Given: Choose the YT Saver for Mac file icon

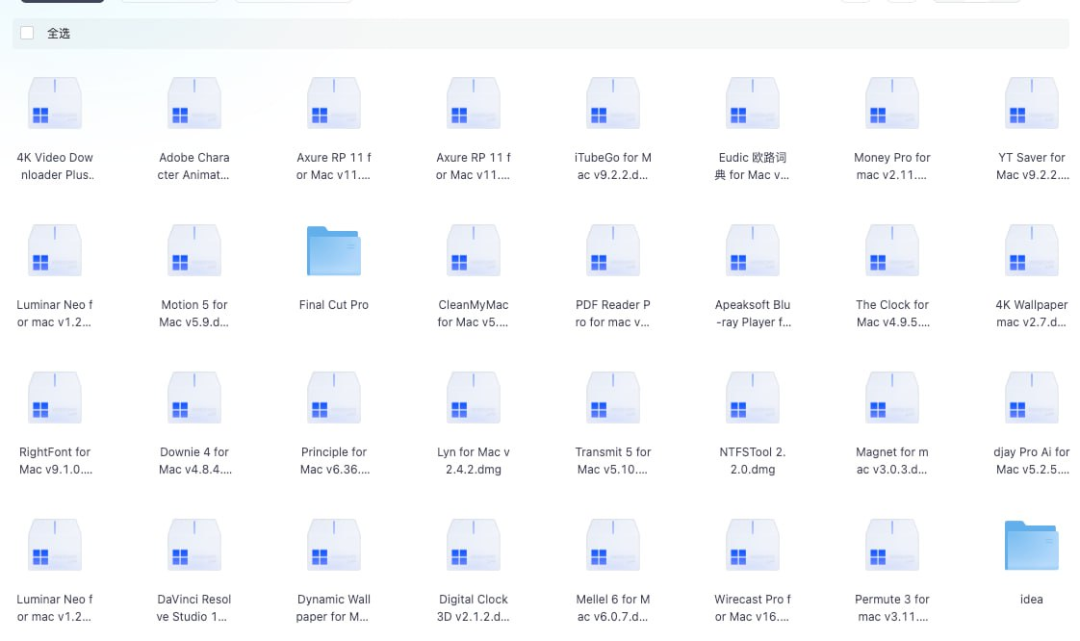Looking at the screenshot, I should (x=1031, y=104).
